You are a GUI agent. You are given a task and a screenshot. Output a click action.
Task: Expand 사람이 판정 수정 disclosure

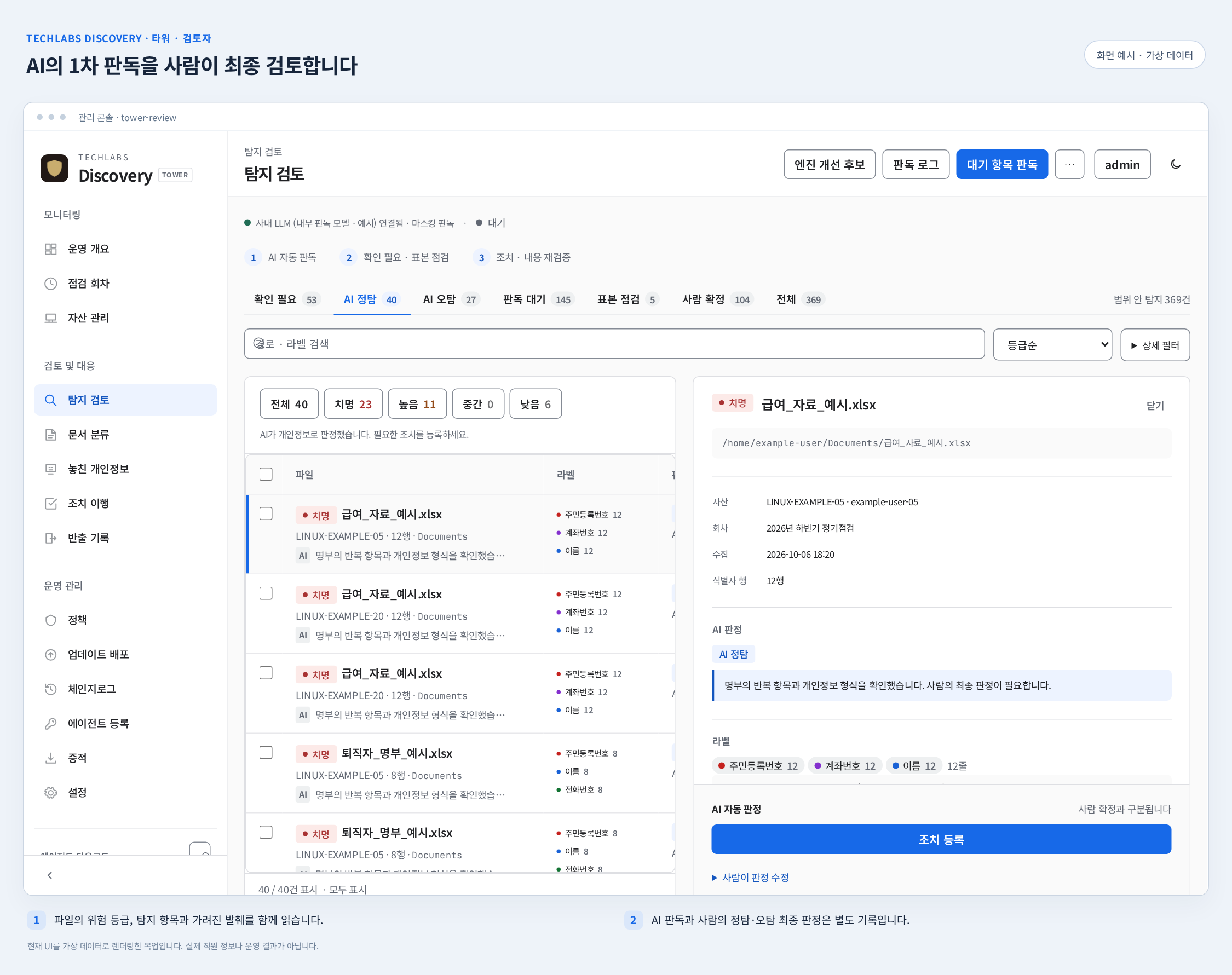coord(750,878)
